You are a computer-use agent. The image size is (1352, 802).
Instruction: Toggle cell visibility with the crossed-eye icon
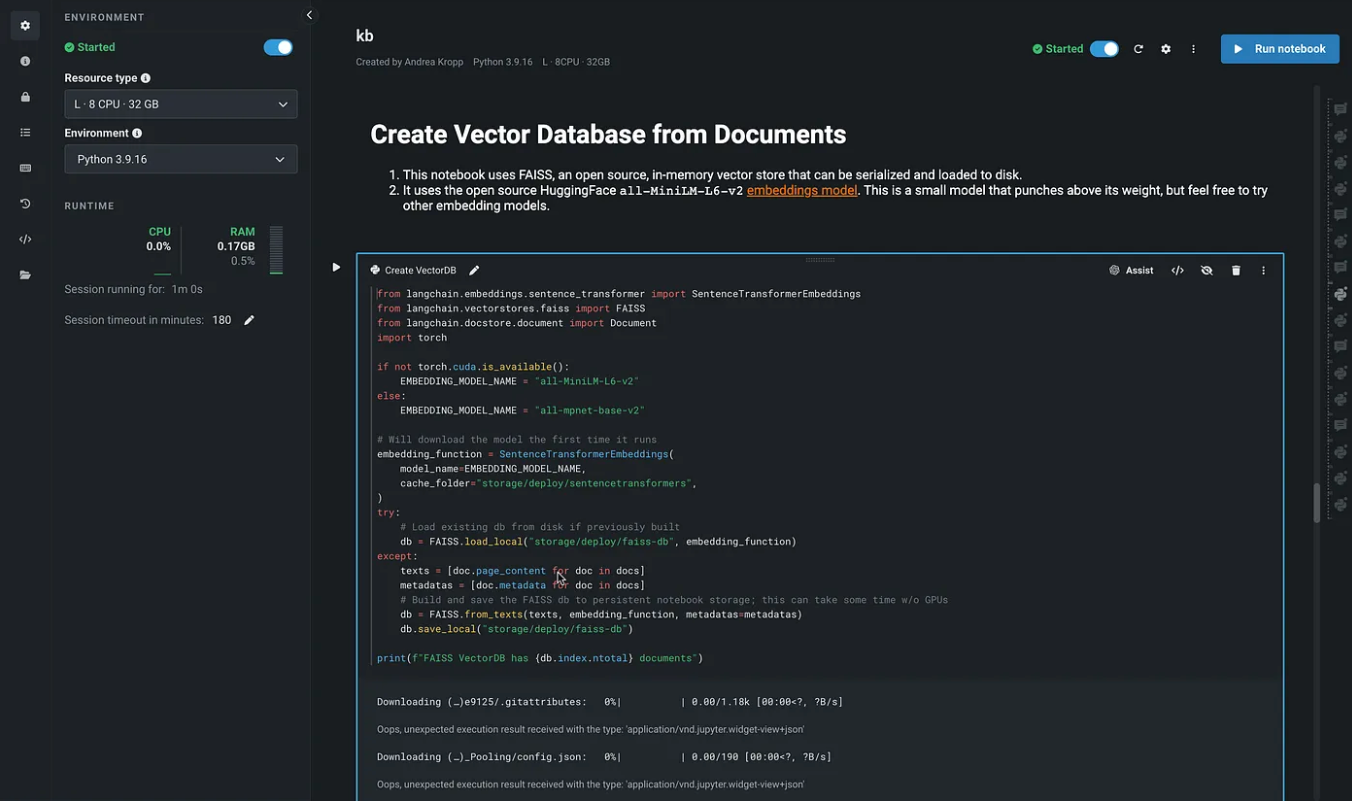[x=1207, y=271]
